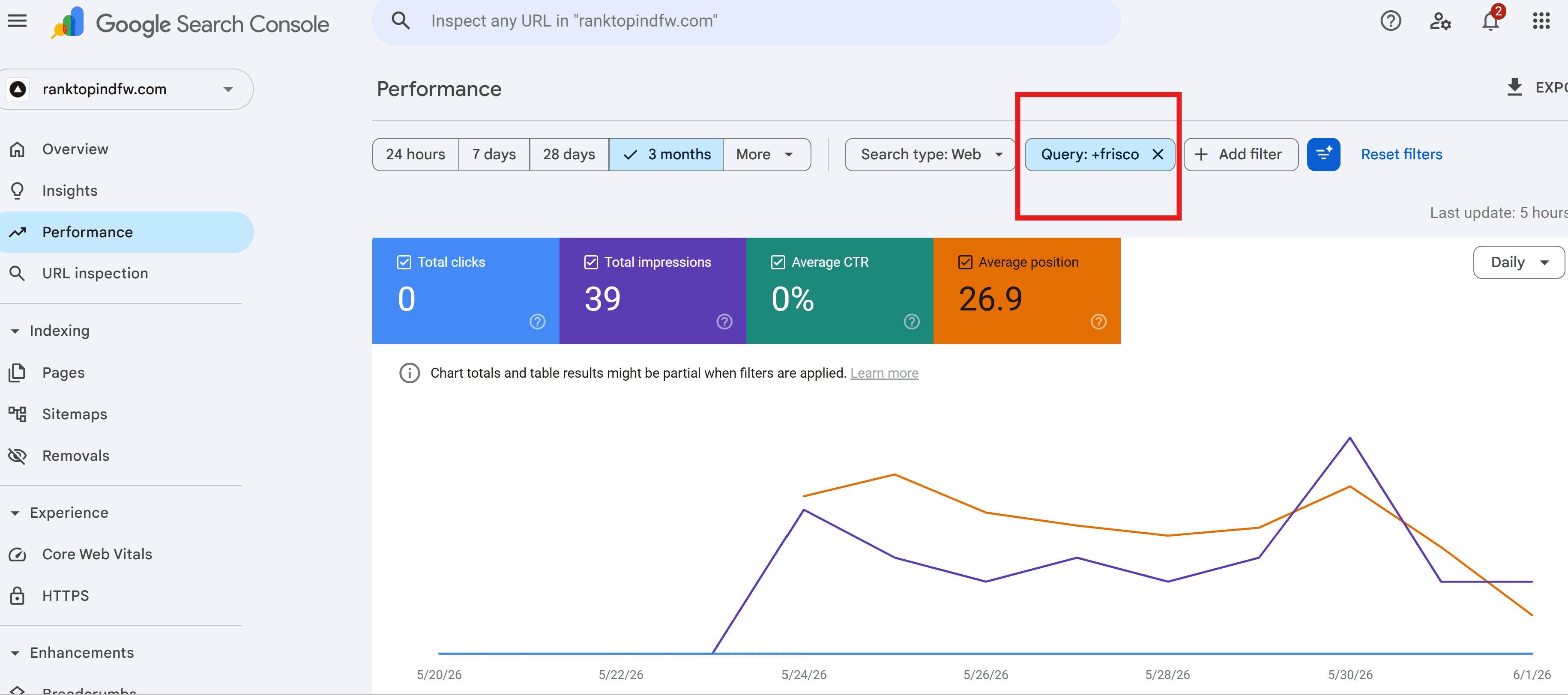The width and height of the screenshot is (1568, 695).
Task: Open Search type: Web dropdown
Action: click(x=930, y=155)
